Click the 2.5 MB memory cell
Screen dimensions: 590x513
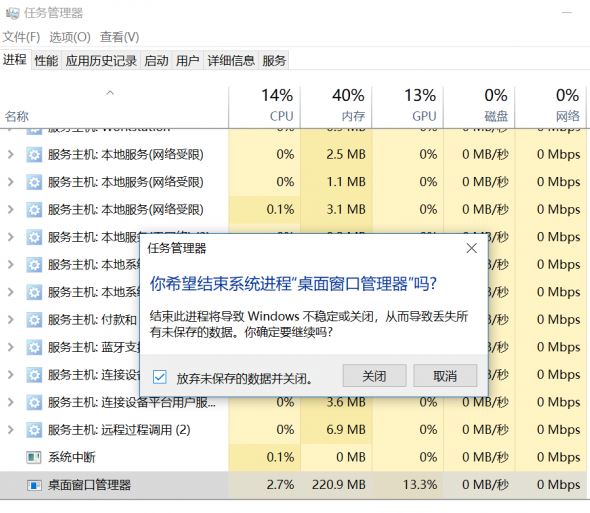click(336, 155)
